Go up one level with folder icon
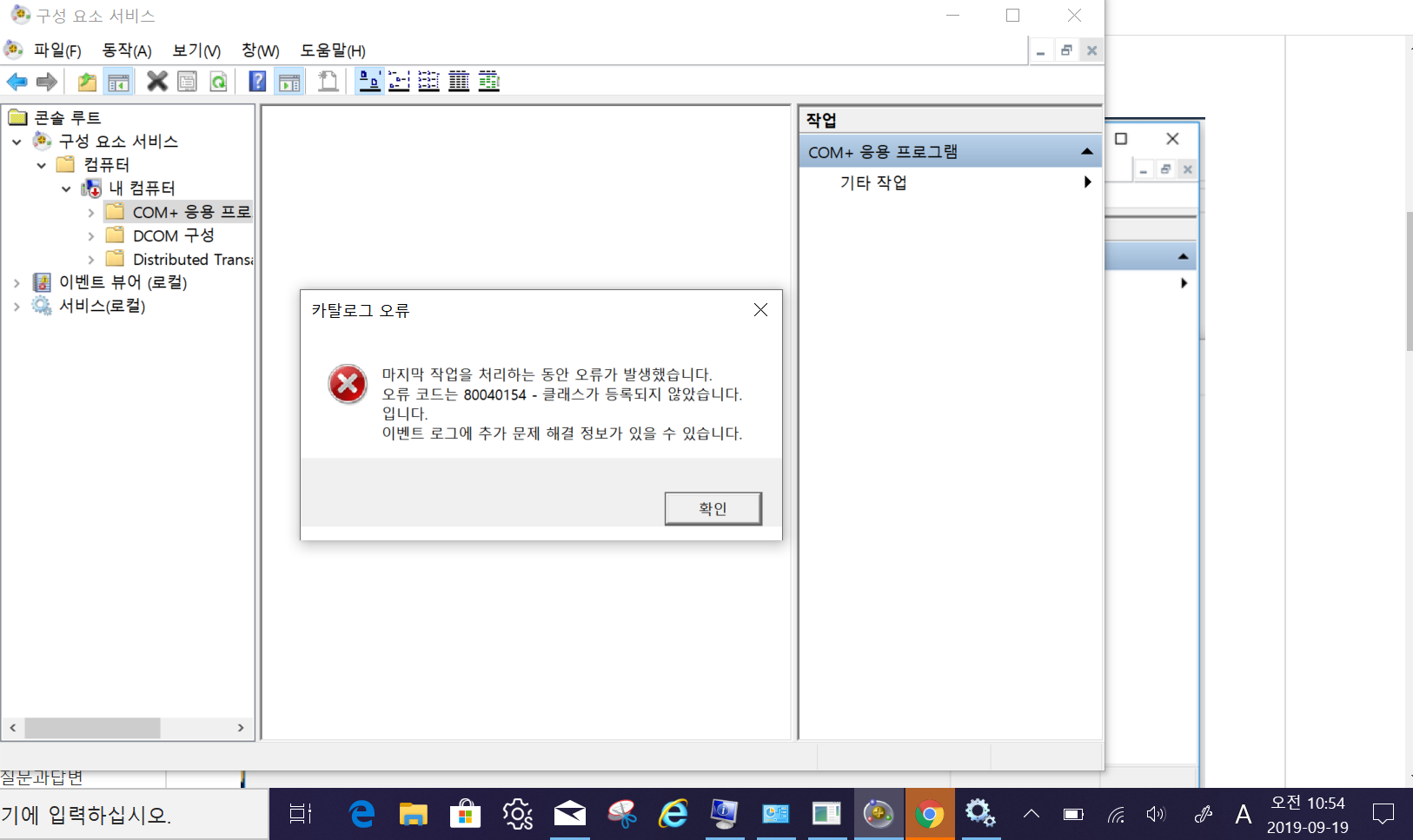The image size is (1413, 840). 87,82
